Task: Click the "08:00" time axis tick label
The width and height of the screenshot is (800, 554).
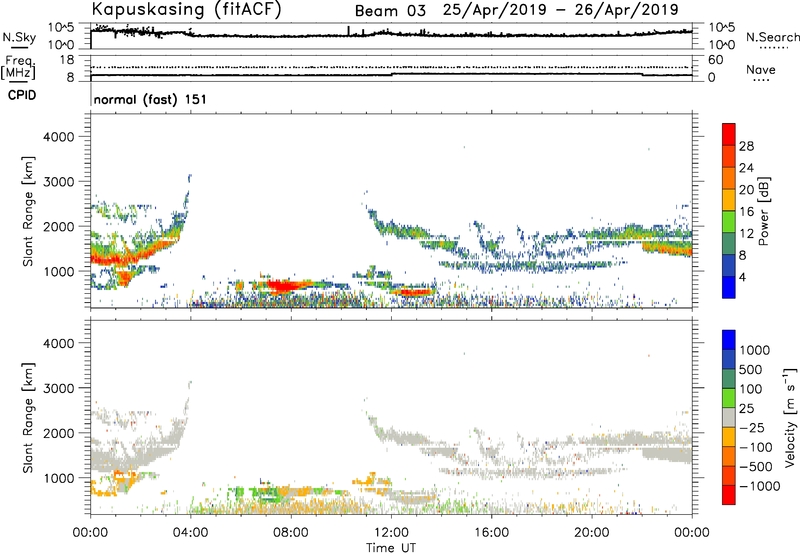Action: pyautogui.click(x=291, y=533)
